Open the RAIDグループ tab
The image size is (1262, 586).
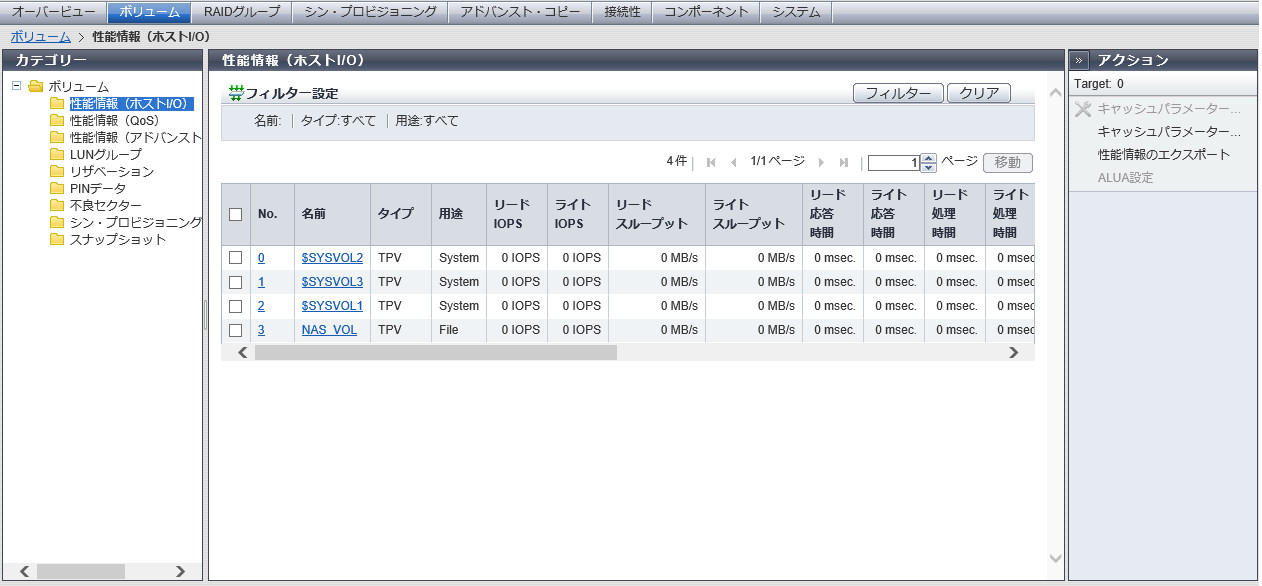coord(242,12)
